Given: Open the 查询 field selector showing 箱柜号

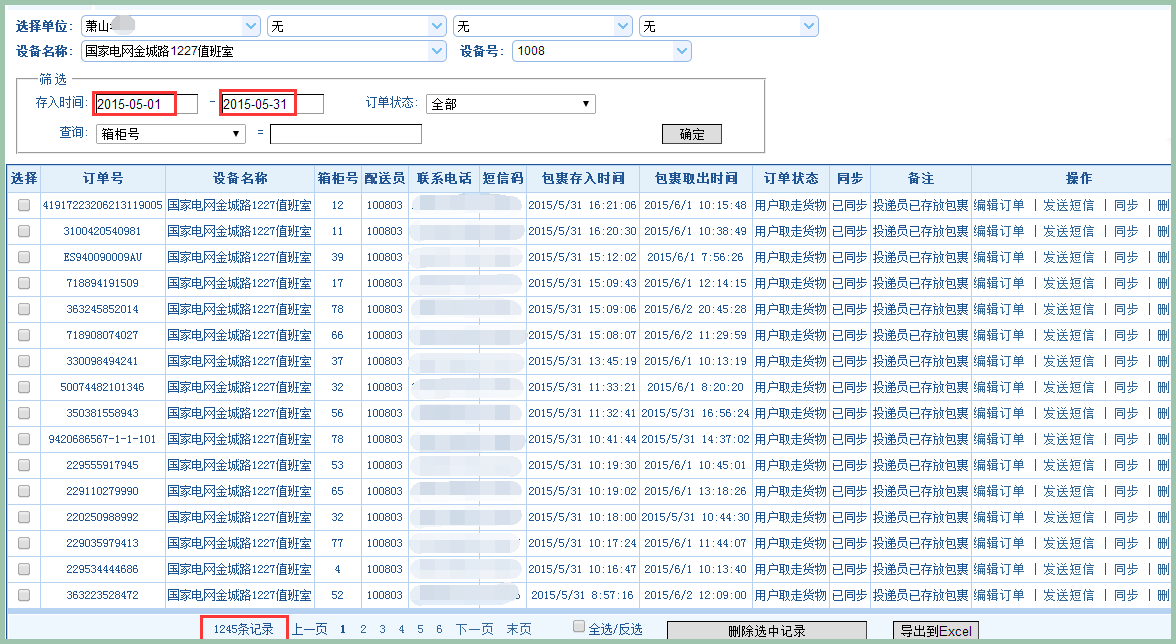Looking at the screenshot, I should (x=170, y=134).
